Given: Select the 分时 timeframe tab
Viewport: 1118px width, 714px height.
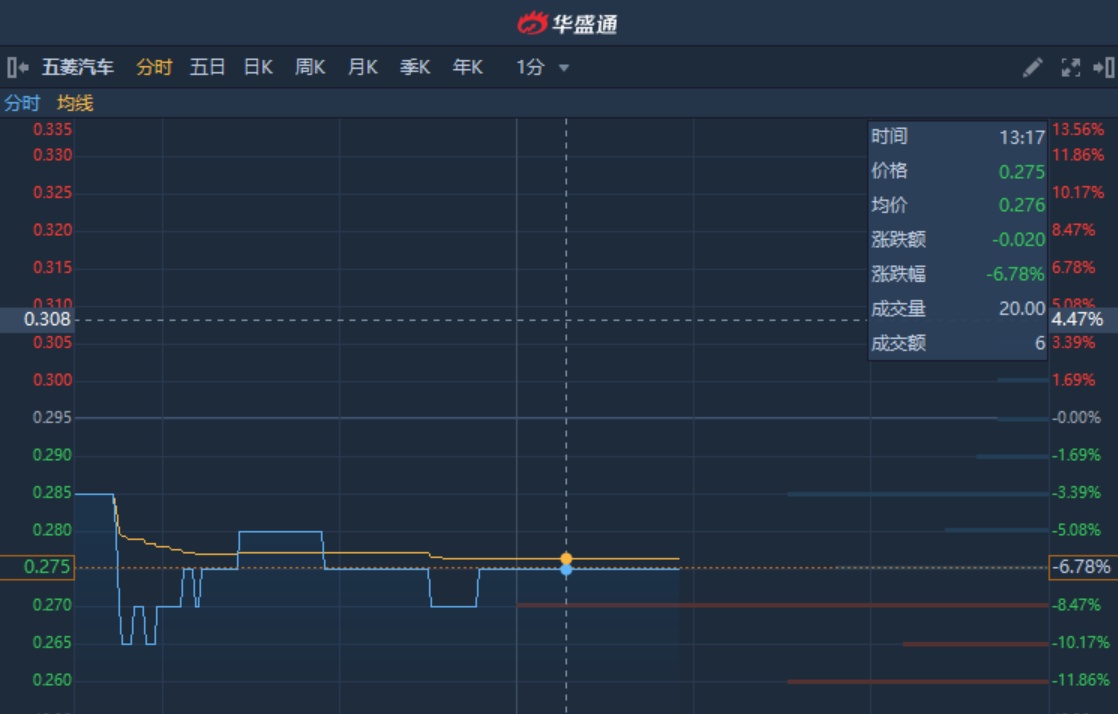Looking at the screenshot, I should pyautogui.click(x=155, y=68).
